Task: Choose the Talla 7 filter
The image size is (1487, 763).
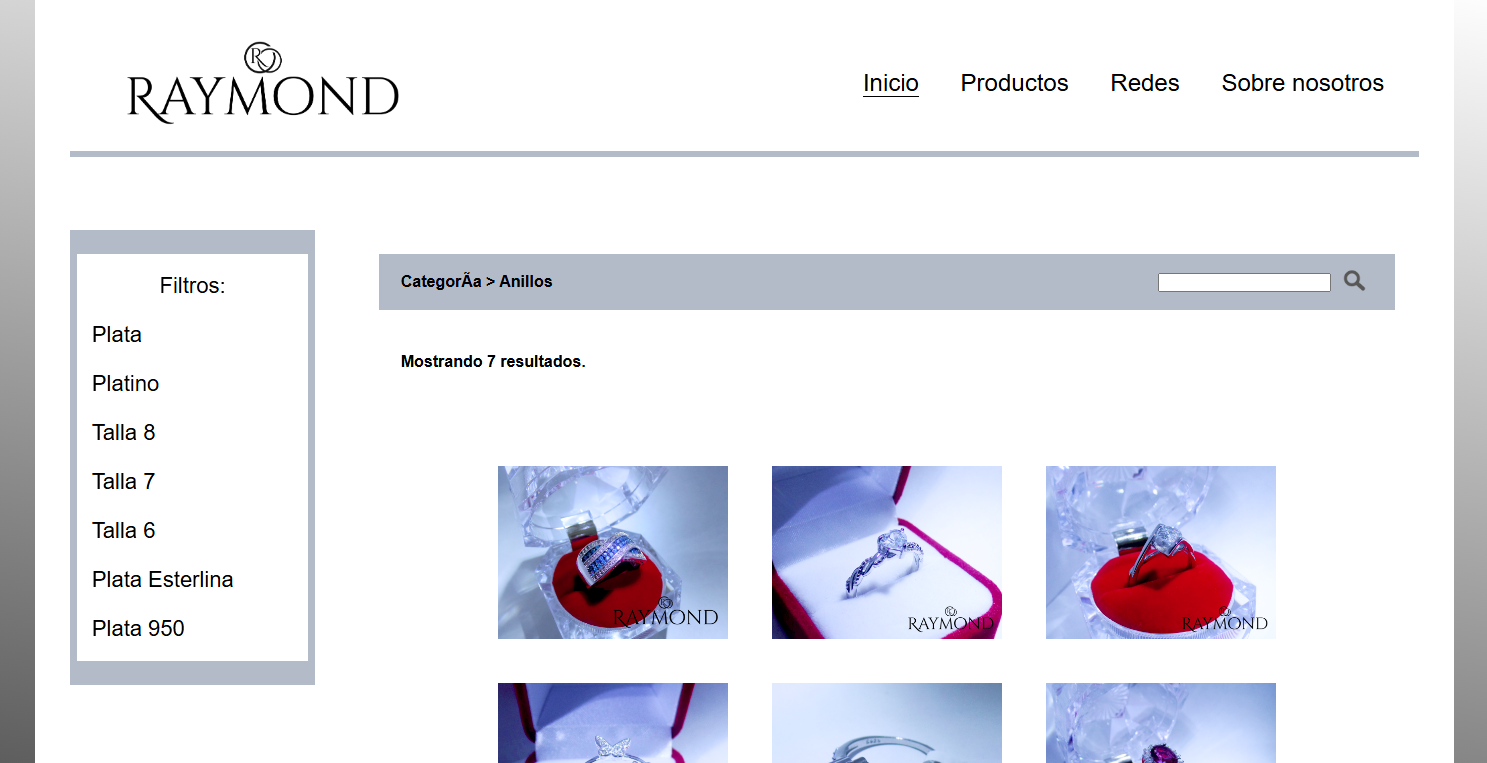Action: 124,482
